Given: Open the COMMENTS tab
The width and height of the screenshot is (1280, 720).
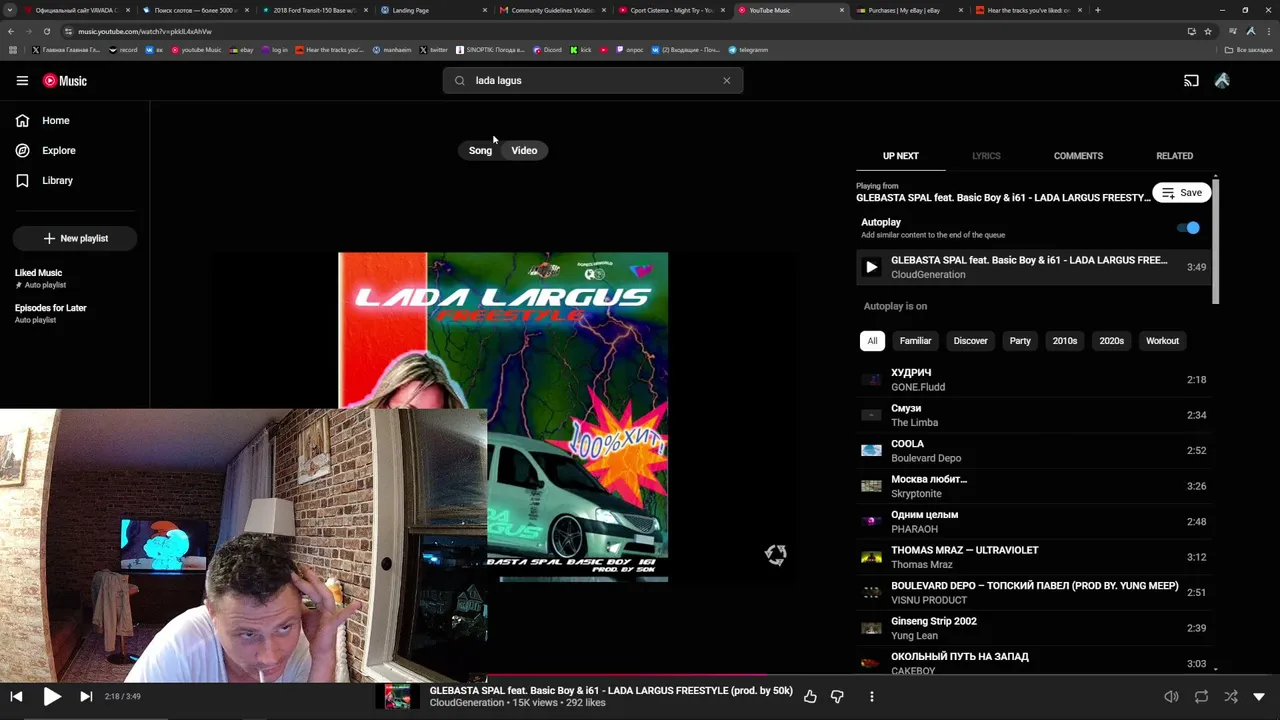Looking at the screenshot, I should click(1078, 156).
